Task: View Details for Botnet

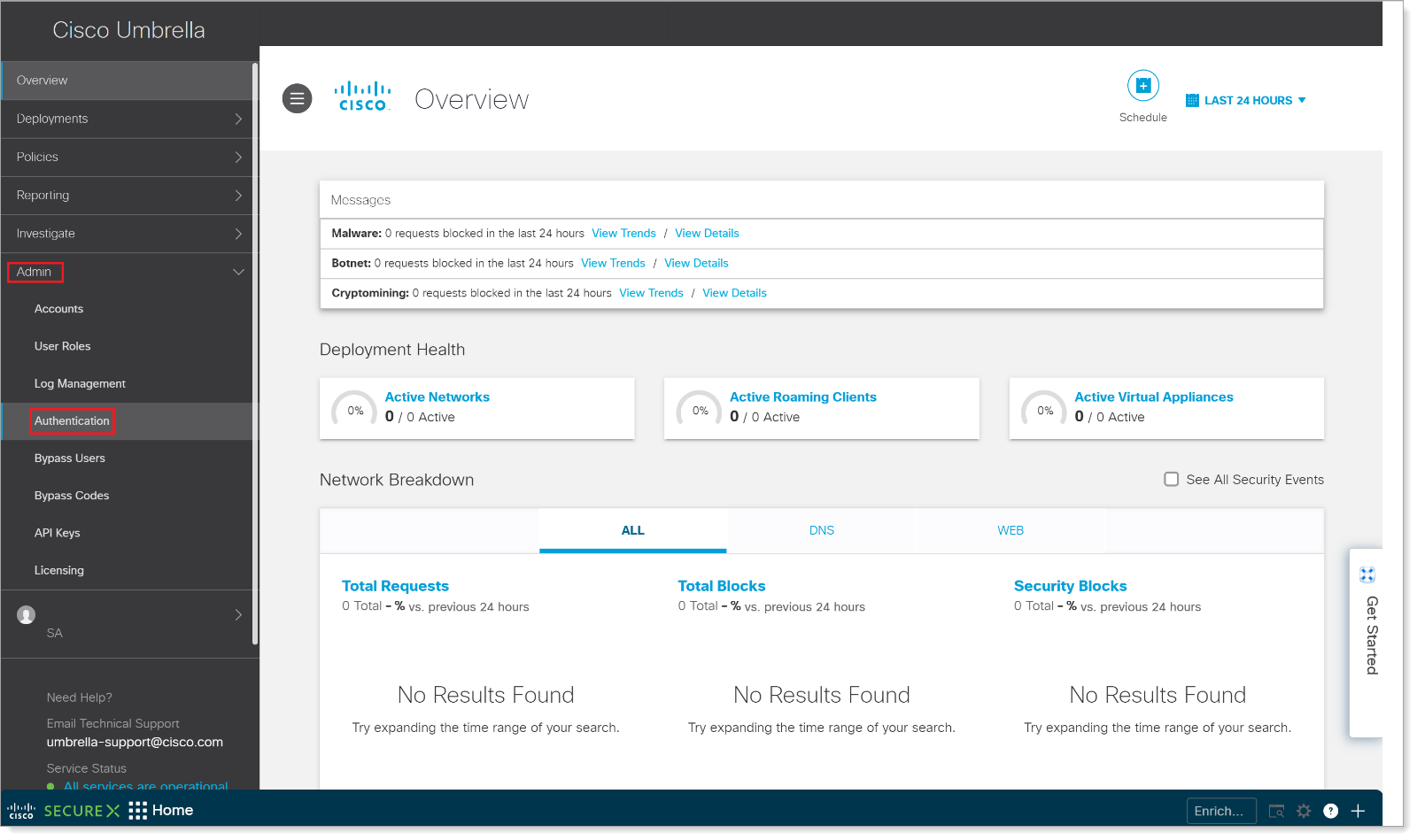Action: click(x=696, y=264)
